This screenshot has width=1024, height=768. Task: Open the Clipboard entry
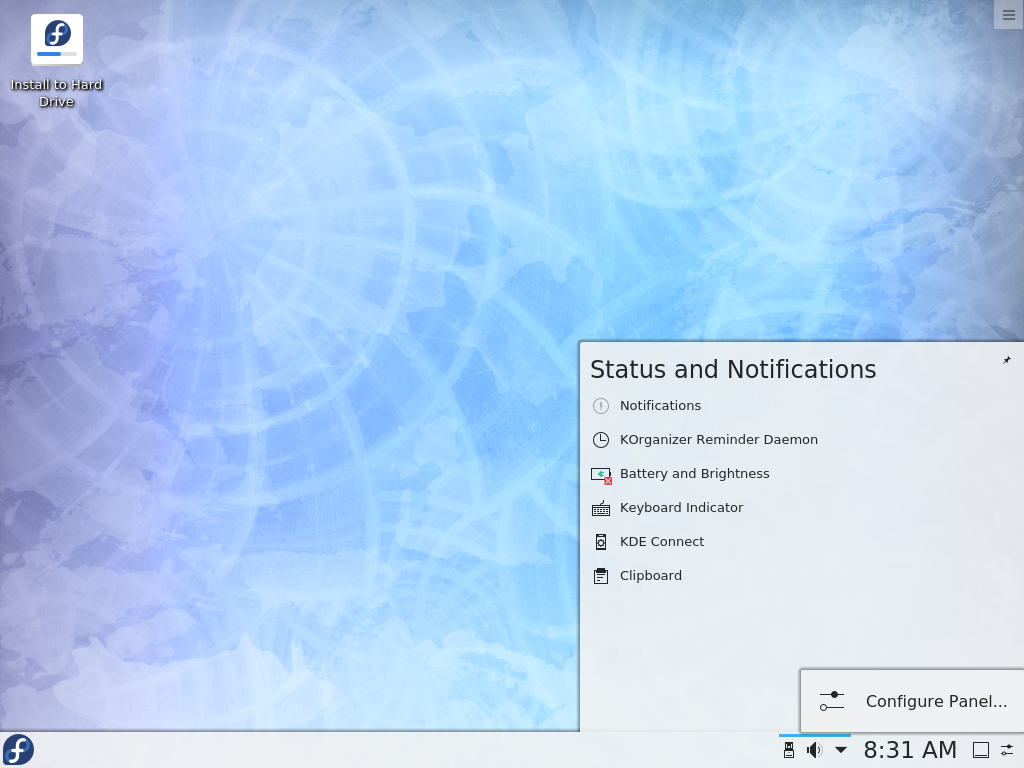(650, 575)
